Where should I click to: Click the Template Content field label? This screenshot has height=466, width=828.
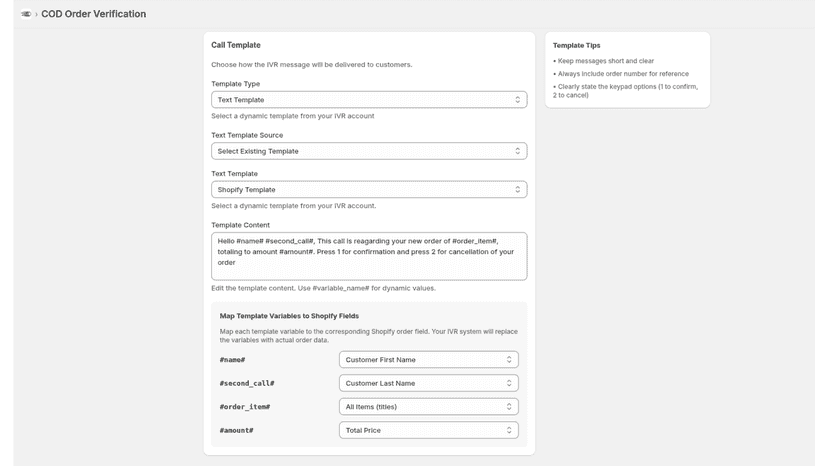point(240,225)
